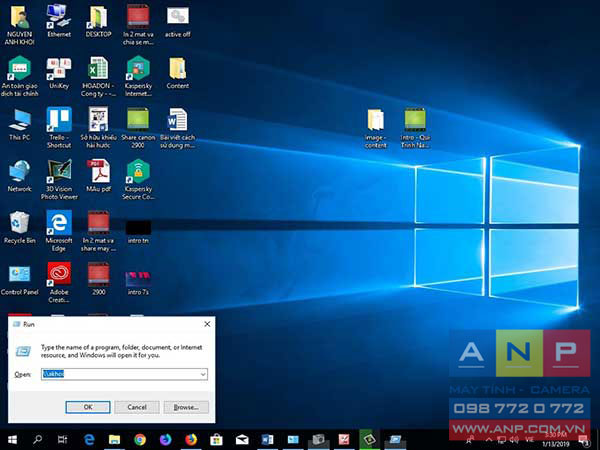This screenshot has height=450, width=600.
Task: Expand the Open combo box dropdown arrow
Action: (x=203, y=374)
